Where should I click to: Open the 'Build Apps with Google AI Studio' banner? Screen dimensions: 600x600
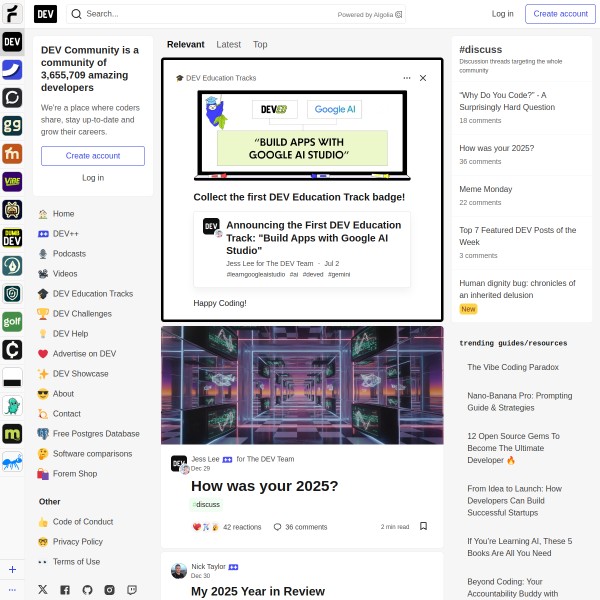click(x=302, y=135)
